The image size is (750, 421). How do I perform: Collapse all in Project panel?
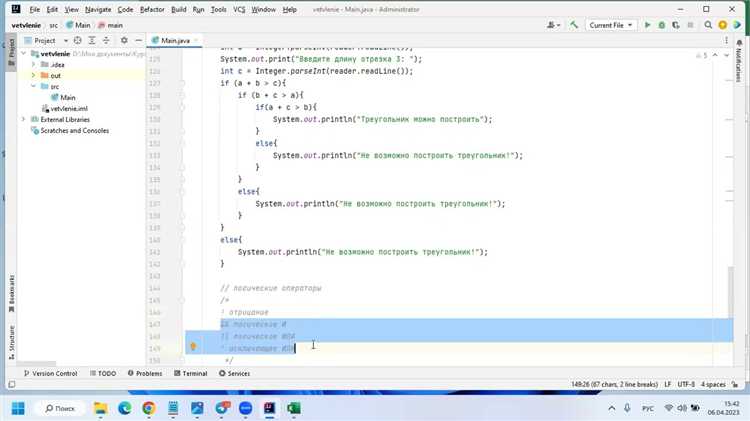pos(106,41)
